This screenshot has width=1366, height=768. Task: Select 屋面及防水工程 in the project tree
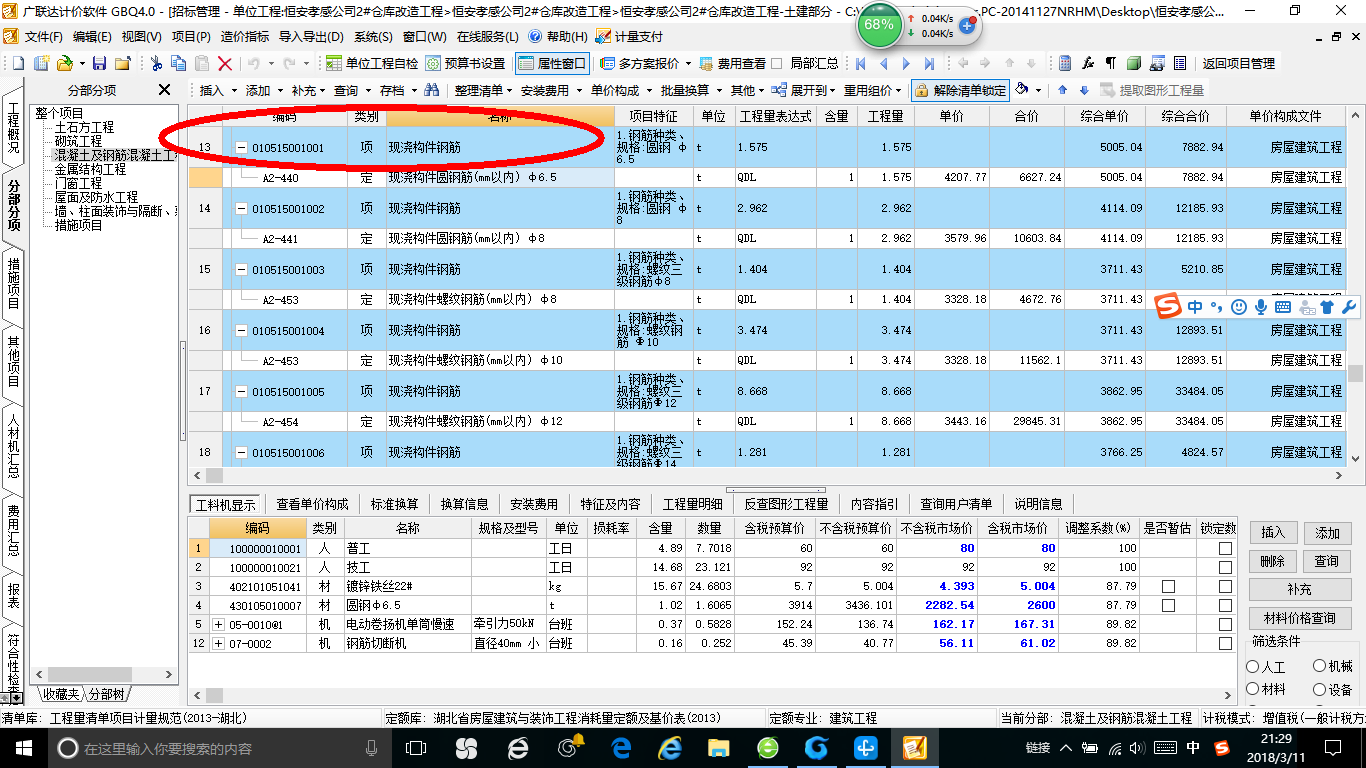point(96,197)
